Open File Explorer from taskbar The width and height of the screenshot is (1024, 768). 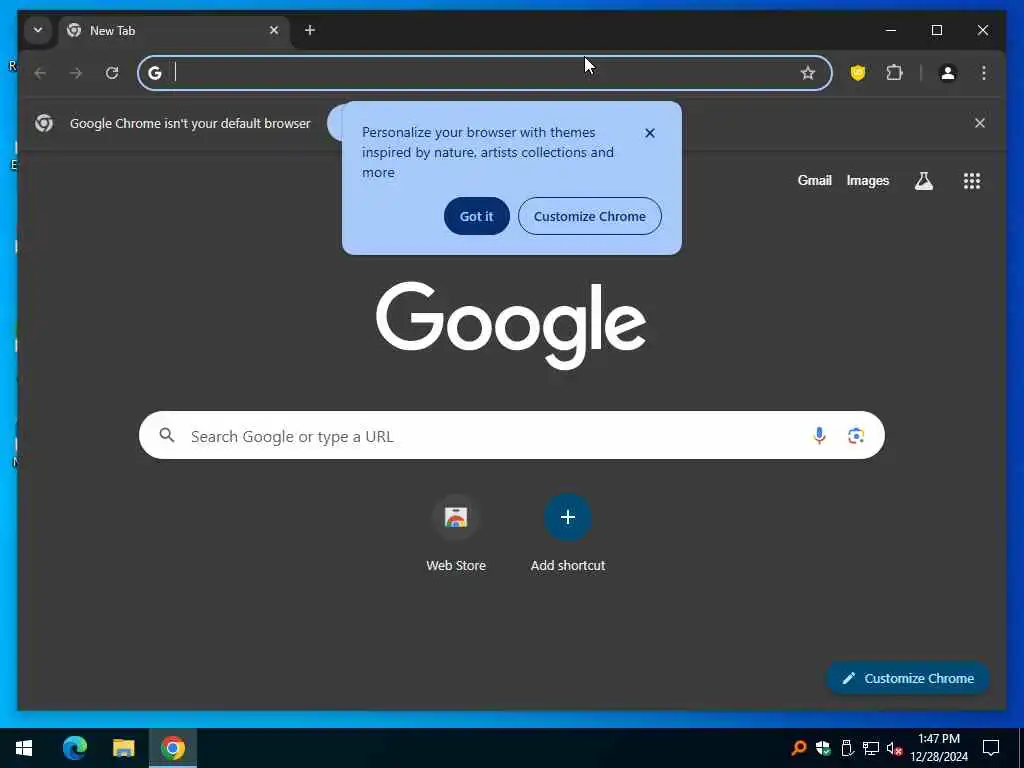pyautogui.click(x=123, y=748)
